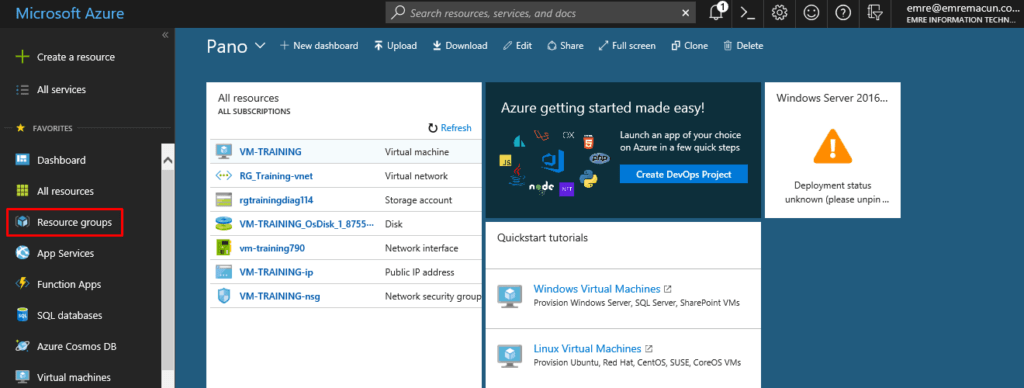Click the SQL databases icon

pyautogui.click(x=23, y=315)
